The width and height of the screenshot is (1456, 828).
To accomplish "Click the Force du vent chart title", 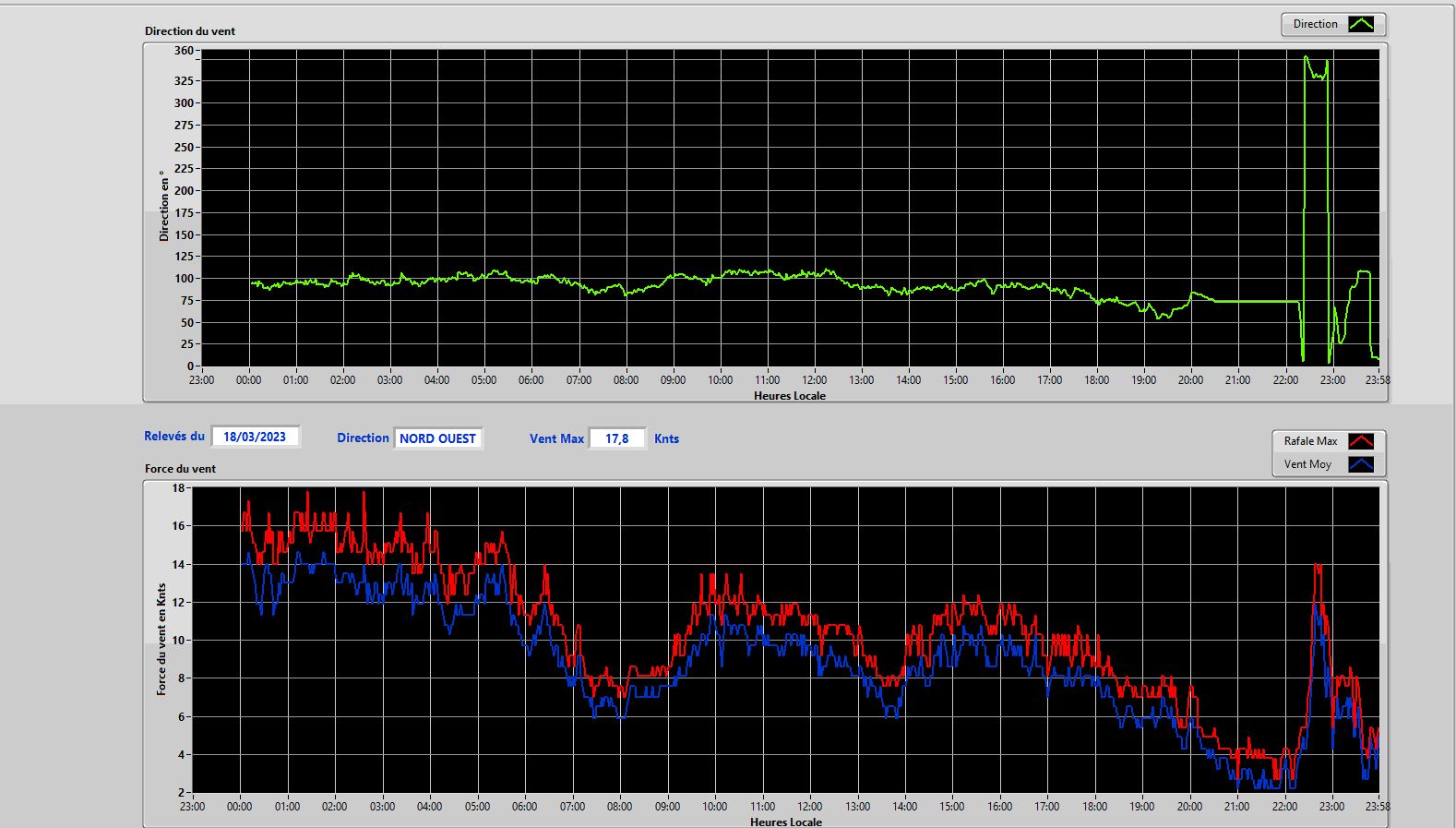I will [180, 469].
